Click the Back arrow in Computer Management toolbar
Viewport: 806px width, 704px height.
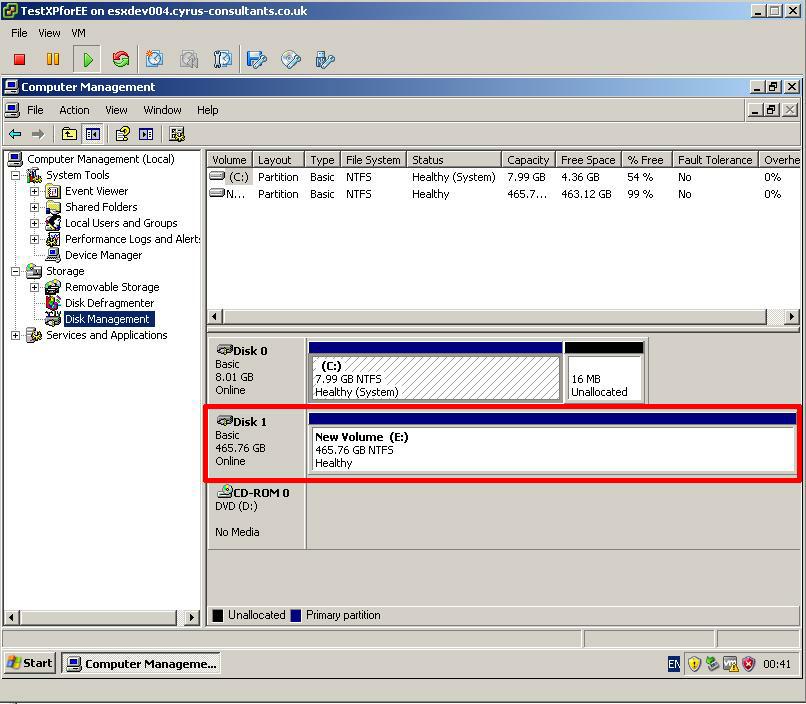coord(15,135)
